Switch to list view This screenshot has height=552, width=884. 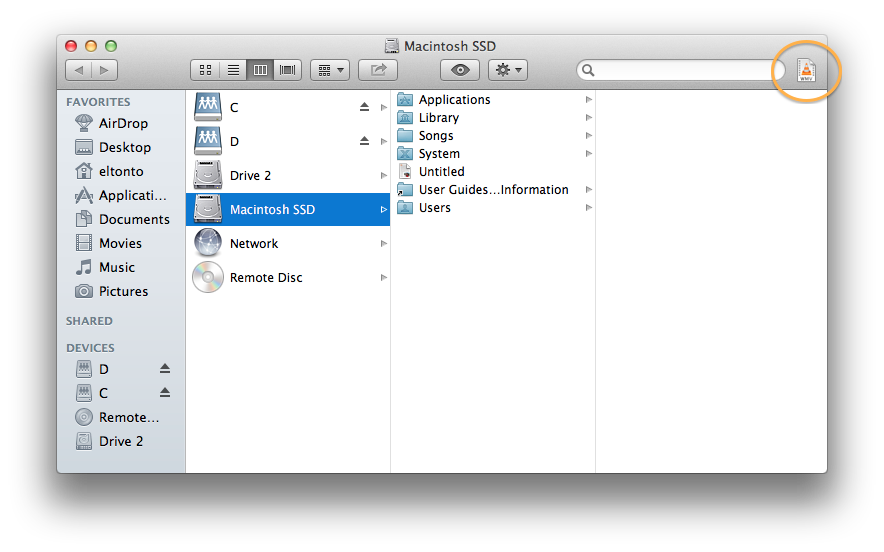click(233, 70)
